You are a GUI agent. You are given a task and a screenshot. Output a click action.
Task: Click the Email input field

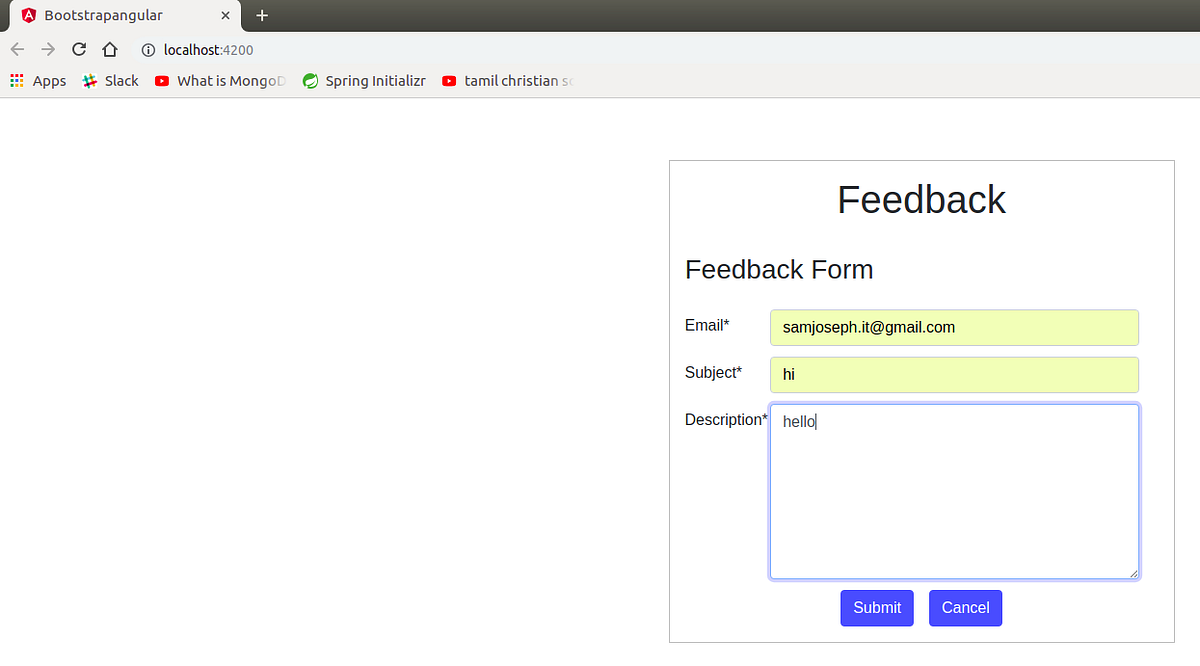tap(954, 327)
